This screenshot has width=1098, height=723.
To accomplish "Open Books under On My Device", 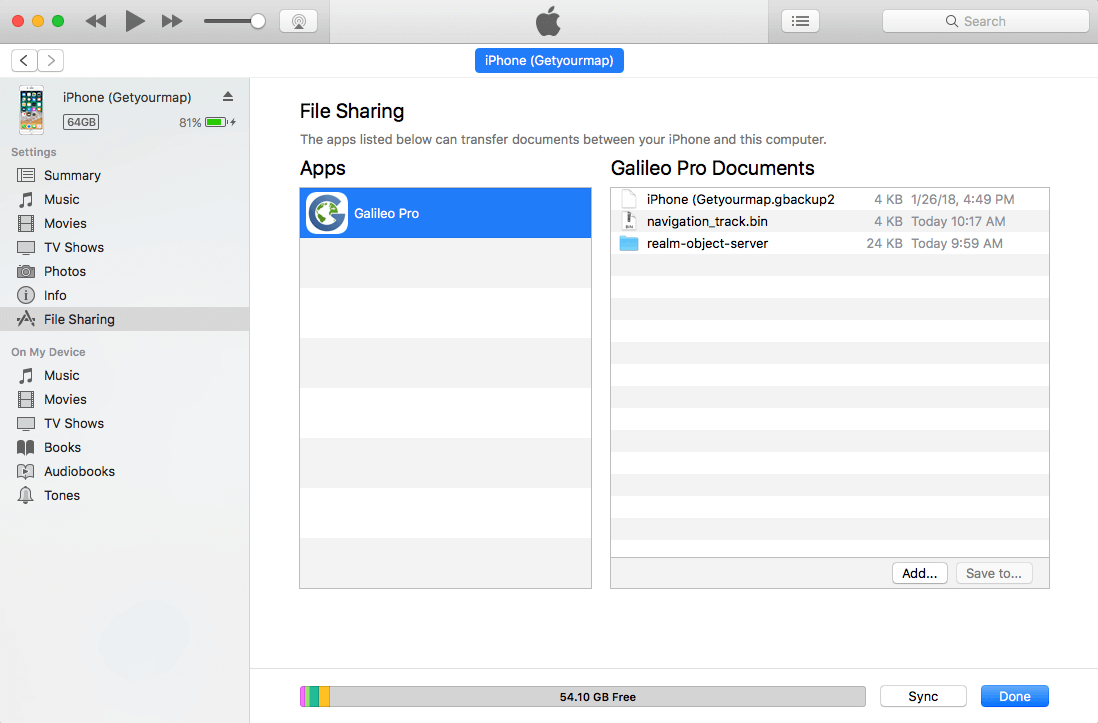I will tap(62, 447).
